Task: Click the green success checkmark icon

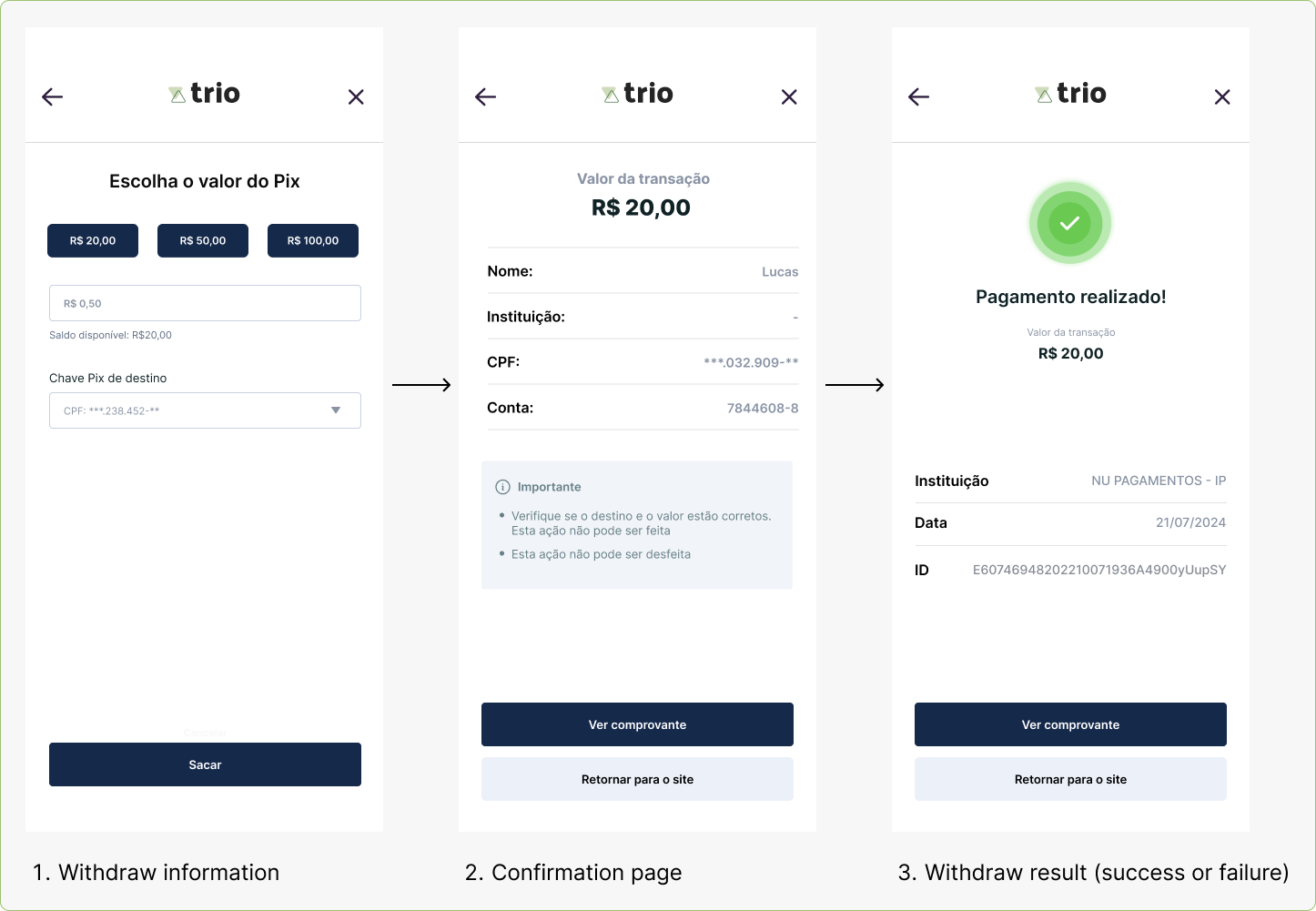Action: 1070,223
